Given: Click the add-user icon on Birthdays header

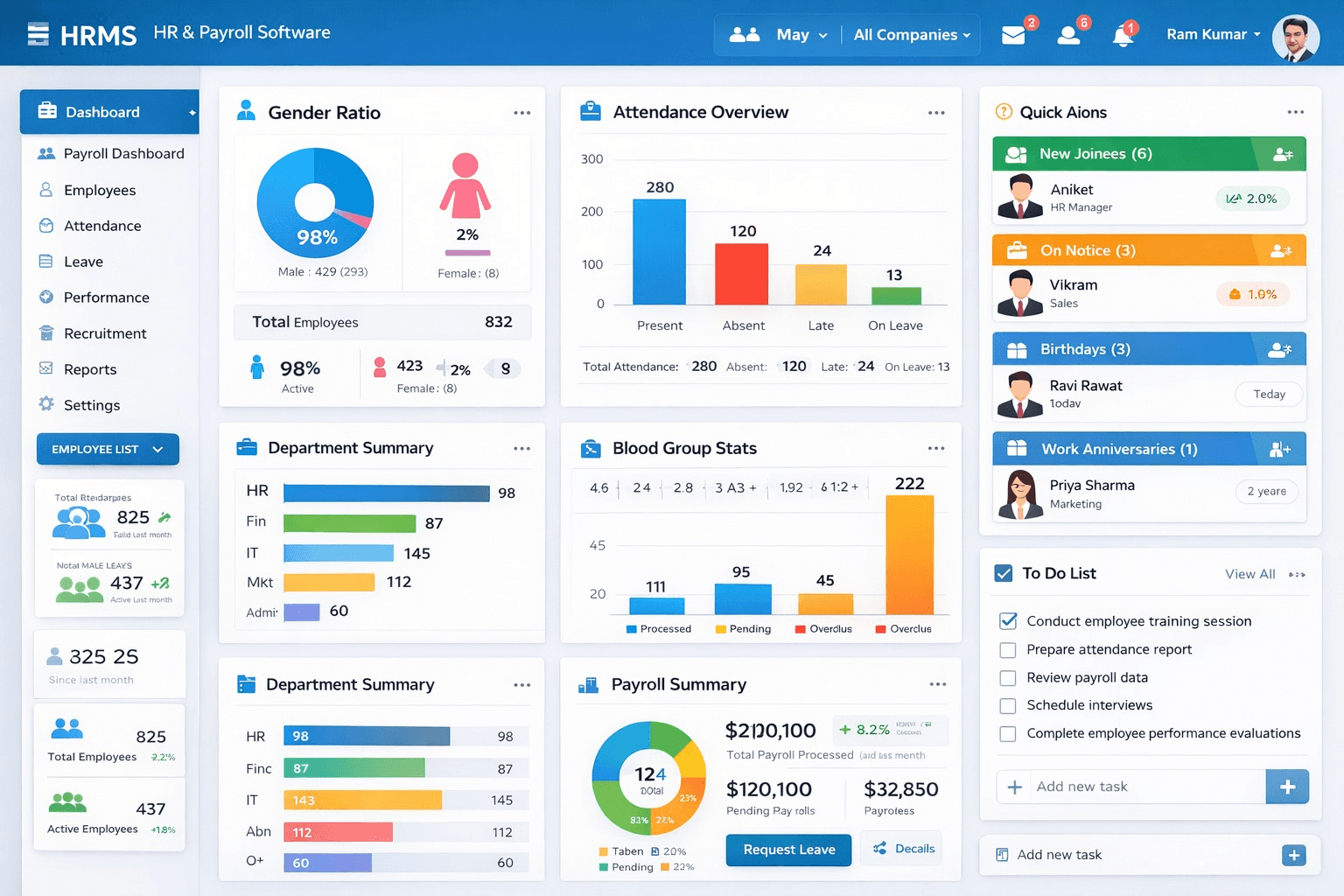Looking at the screenshot, I should click(1279, 349).
